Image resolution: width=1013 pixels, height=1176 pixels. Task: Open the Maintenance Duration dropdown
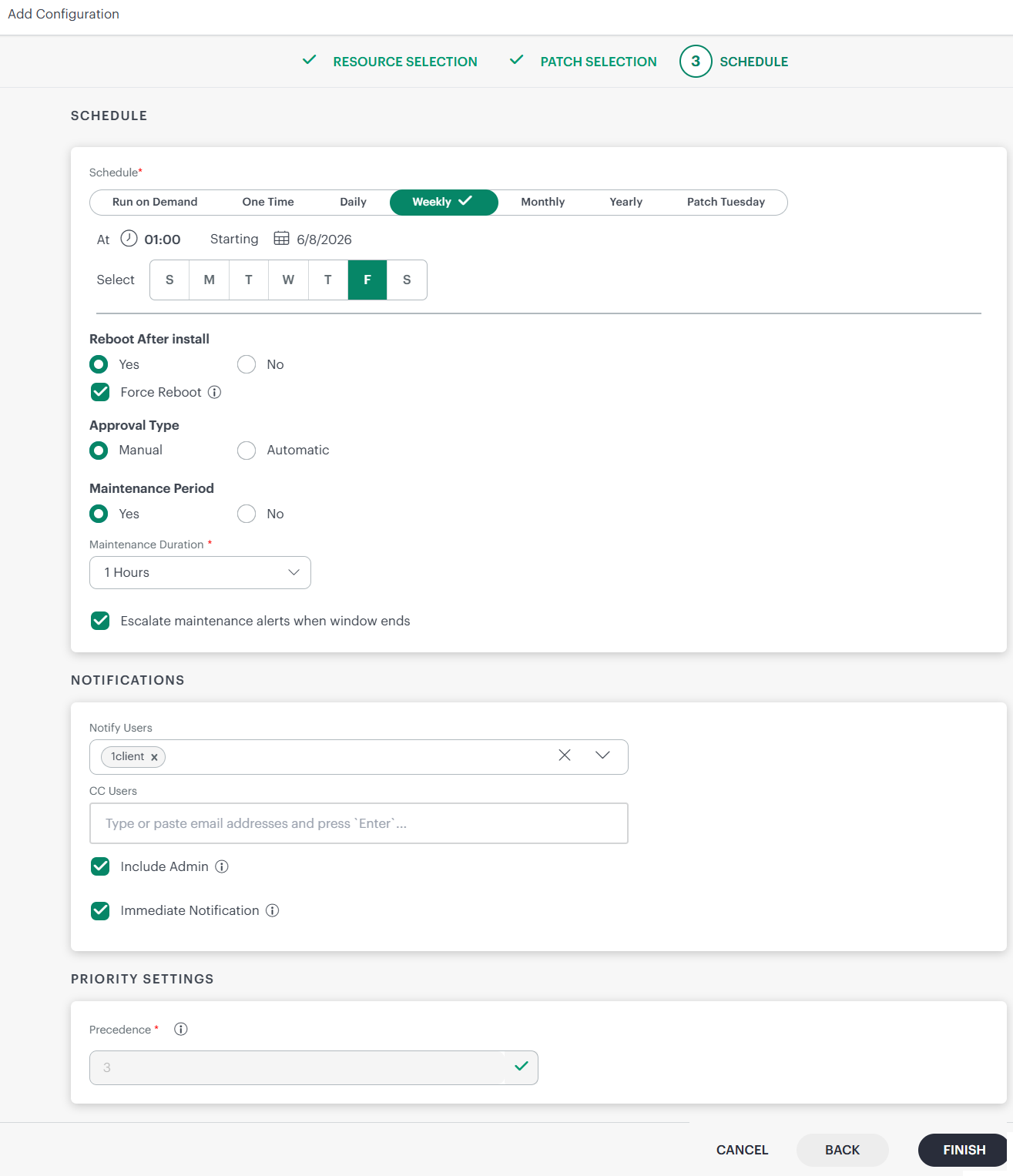coord(200,573)
